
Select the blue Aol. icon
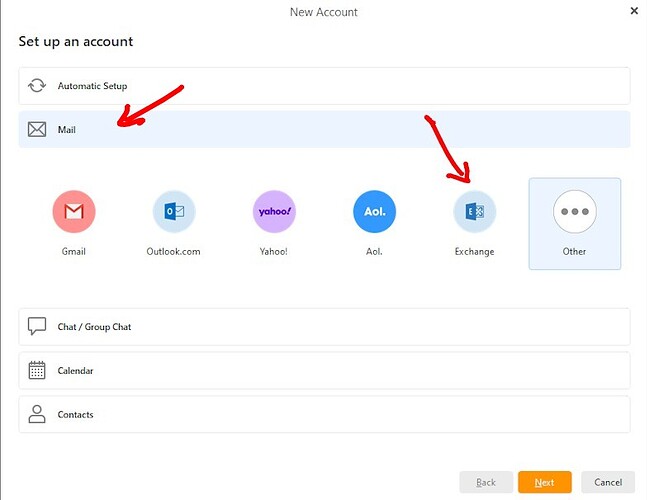pyautogui.click(x=374, y=211)
